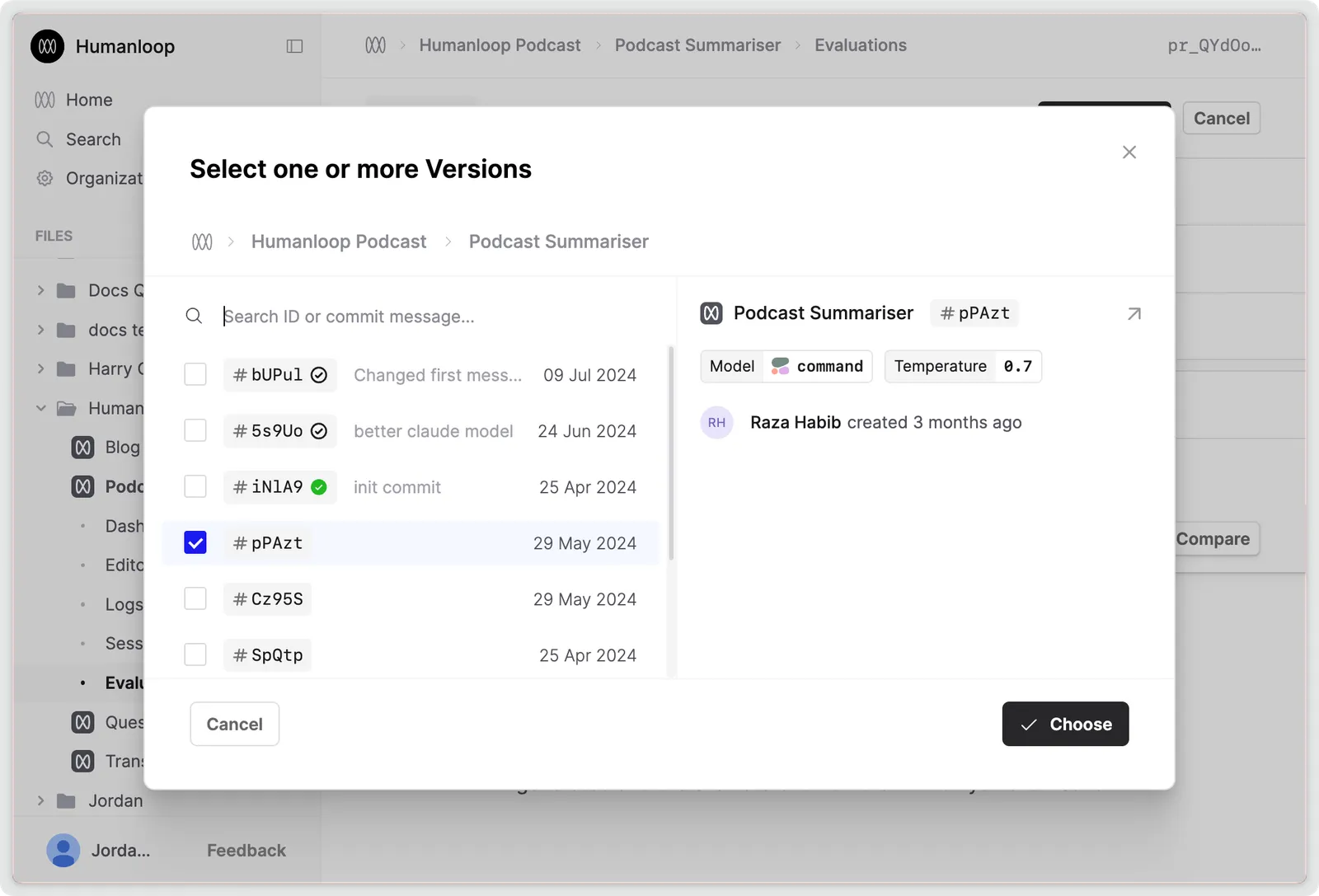Tick the checkbox for version iNlA9
This screenshot has width=1319, height=896.
tap(195, 486)
